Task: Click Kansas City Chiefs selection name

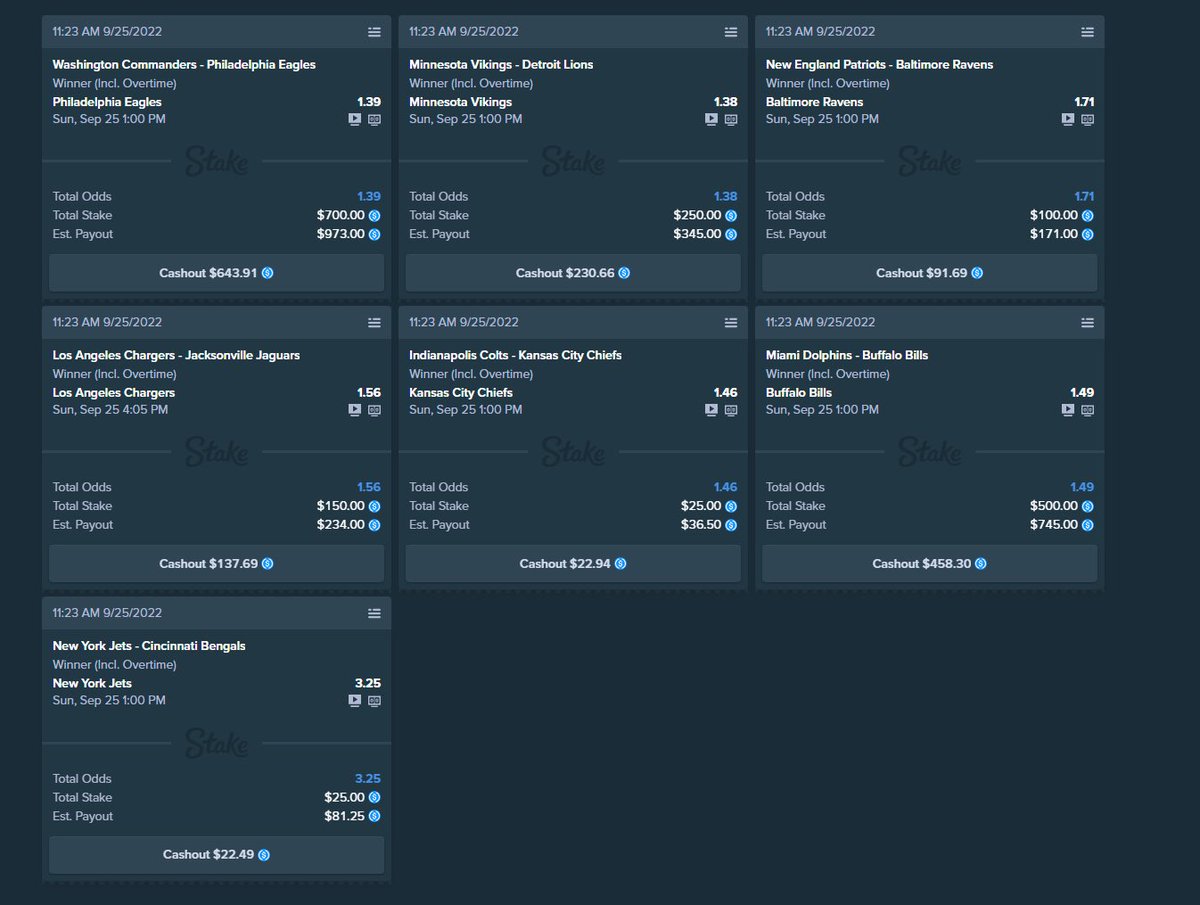Action: 461,393
